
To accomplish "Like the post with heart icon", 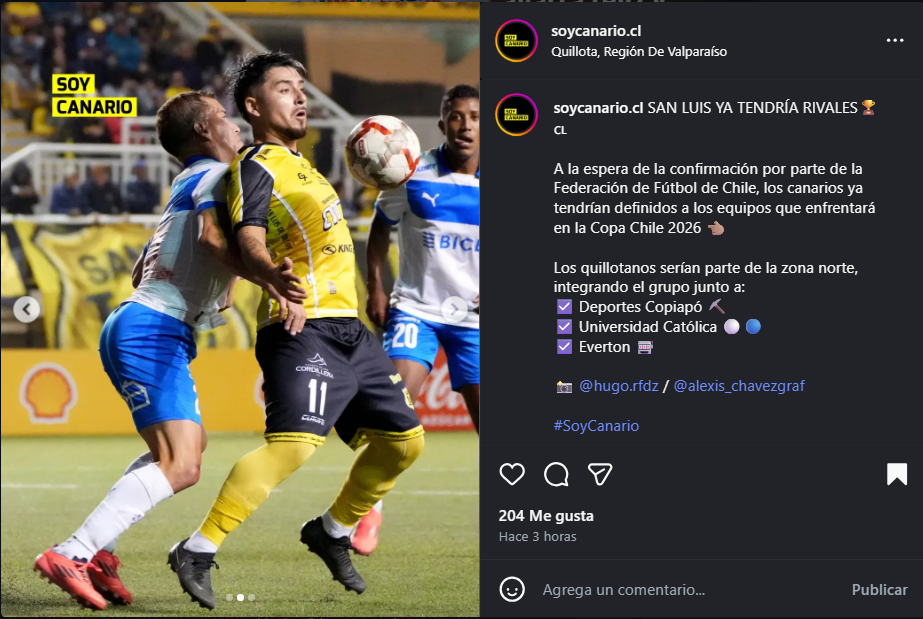I will click(512, 474).
